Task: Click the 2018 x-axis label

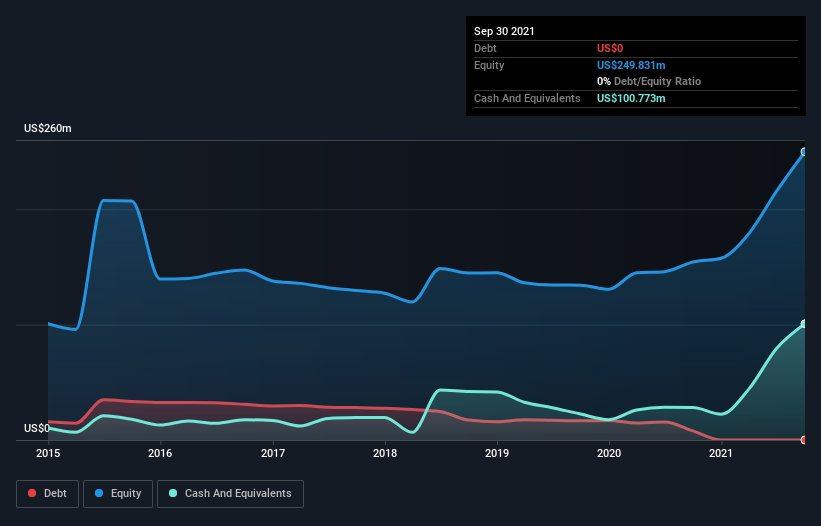Action: tap(385, 453)
